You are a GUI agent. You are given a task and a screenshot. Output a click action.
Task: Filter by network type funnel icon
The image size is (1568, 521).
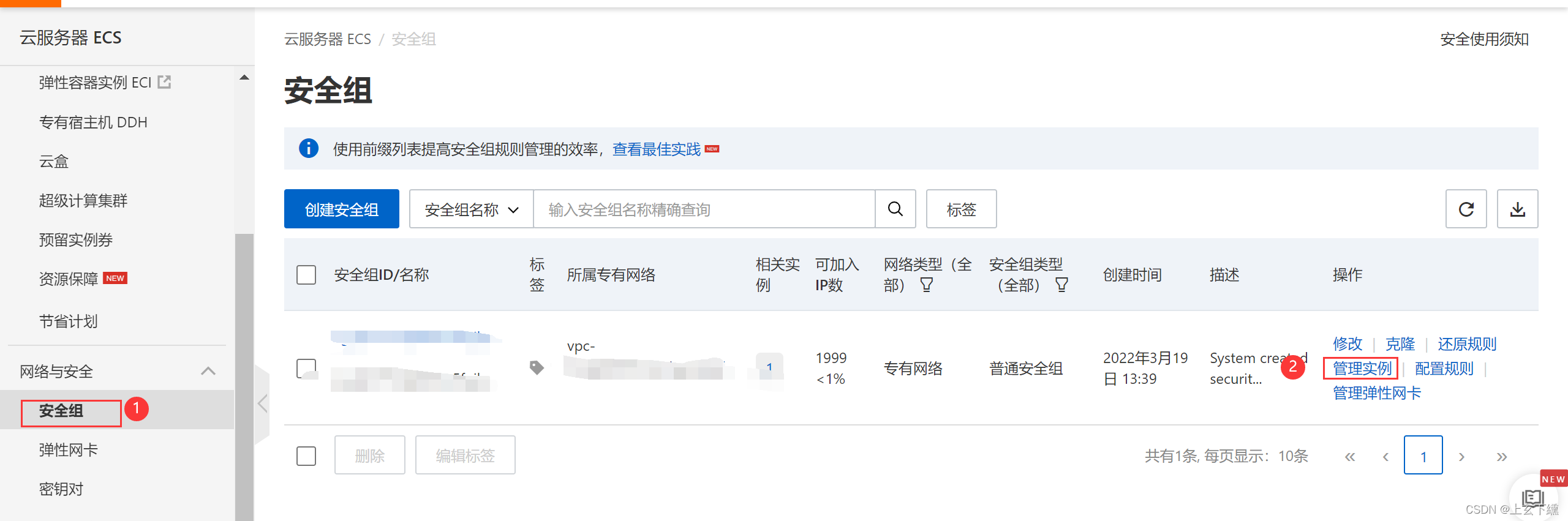pyautogui.click(x=927, y=285)
